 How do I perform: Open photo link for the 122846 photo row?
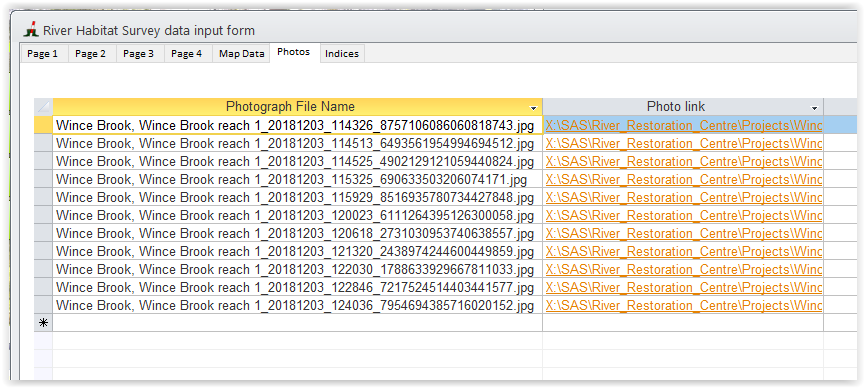(684, 288)
